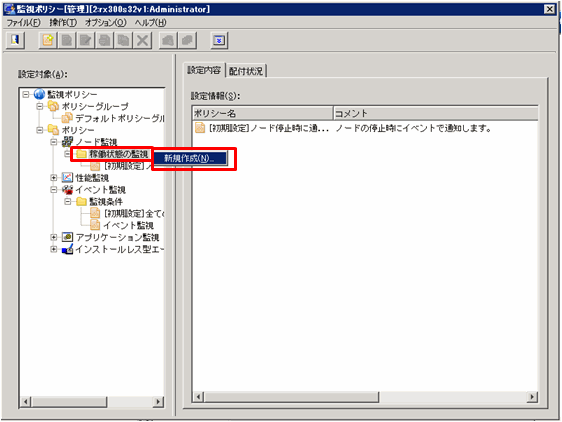The image size is (562, 422).
Task: Click the 監視条件 folder icon
Action: coord(81,201)
